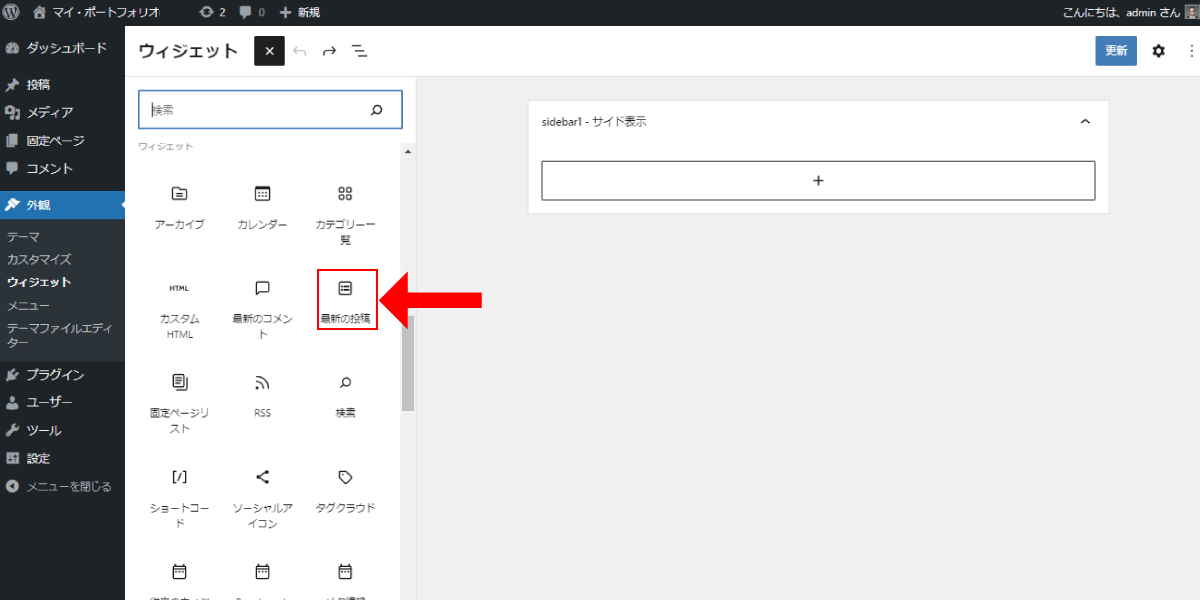Collapse sidebar with メニューを閉じる
The width and height of the screenshot is (1200, 600).
62,487
